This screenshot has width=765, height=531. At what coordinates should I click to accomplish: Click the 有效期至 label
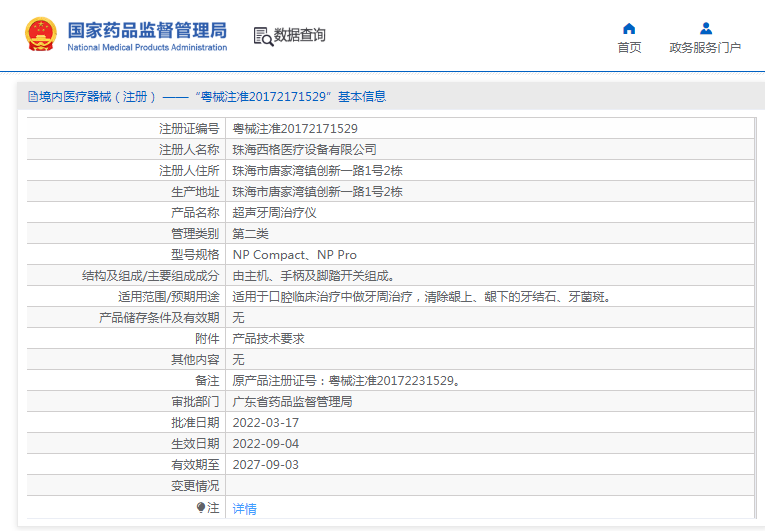click(x=195, y=464)
